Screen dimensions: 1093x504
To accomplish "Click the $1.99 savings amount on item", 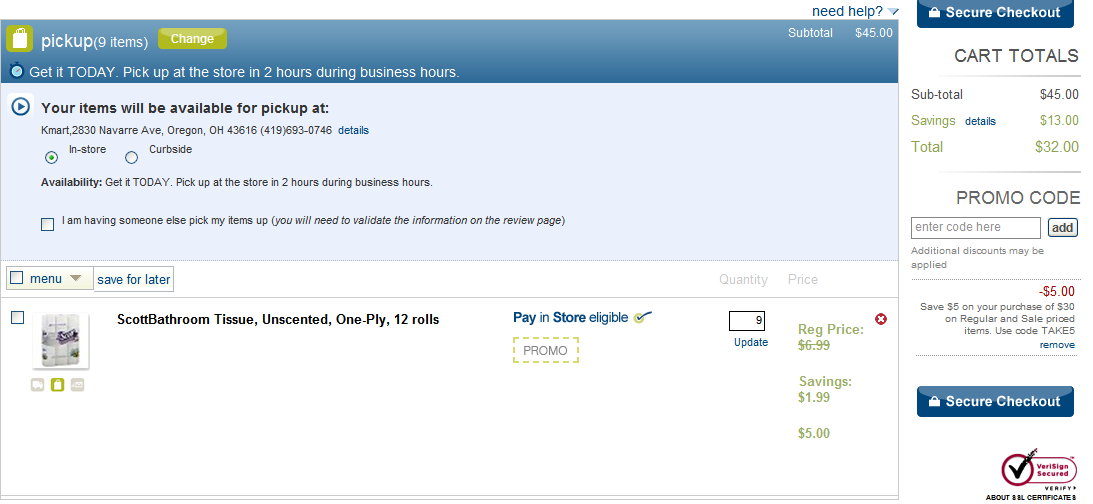I will pyautogui.click(x=814, y=397).
